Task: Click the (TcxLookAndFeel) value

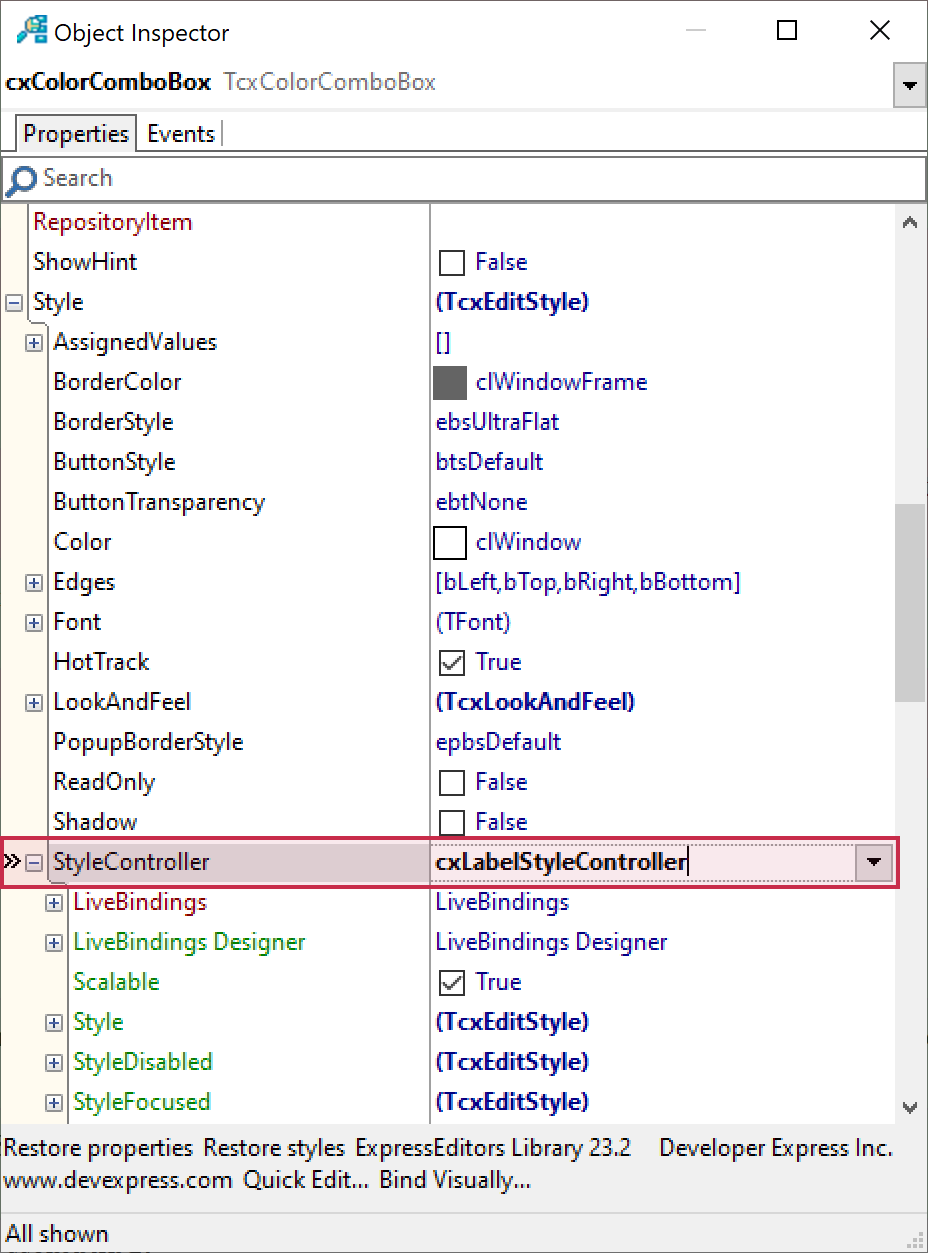Action: (535, 702)
